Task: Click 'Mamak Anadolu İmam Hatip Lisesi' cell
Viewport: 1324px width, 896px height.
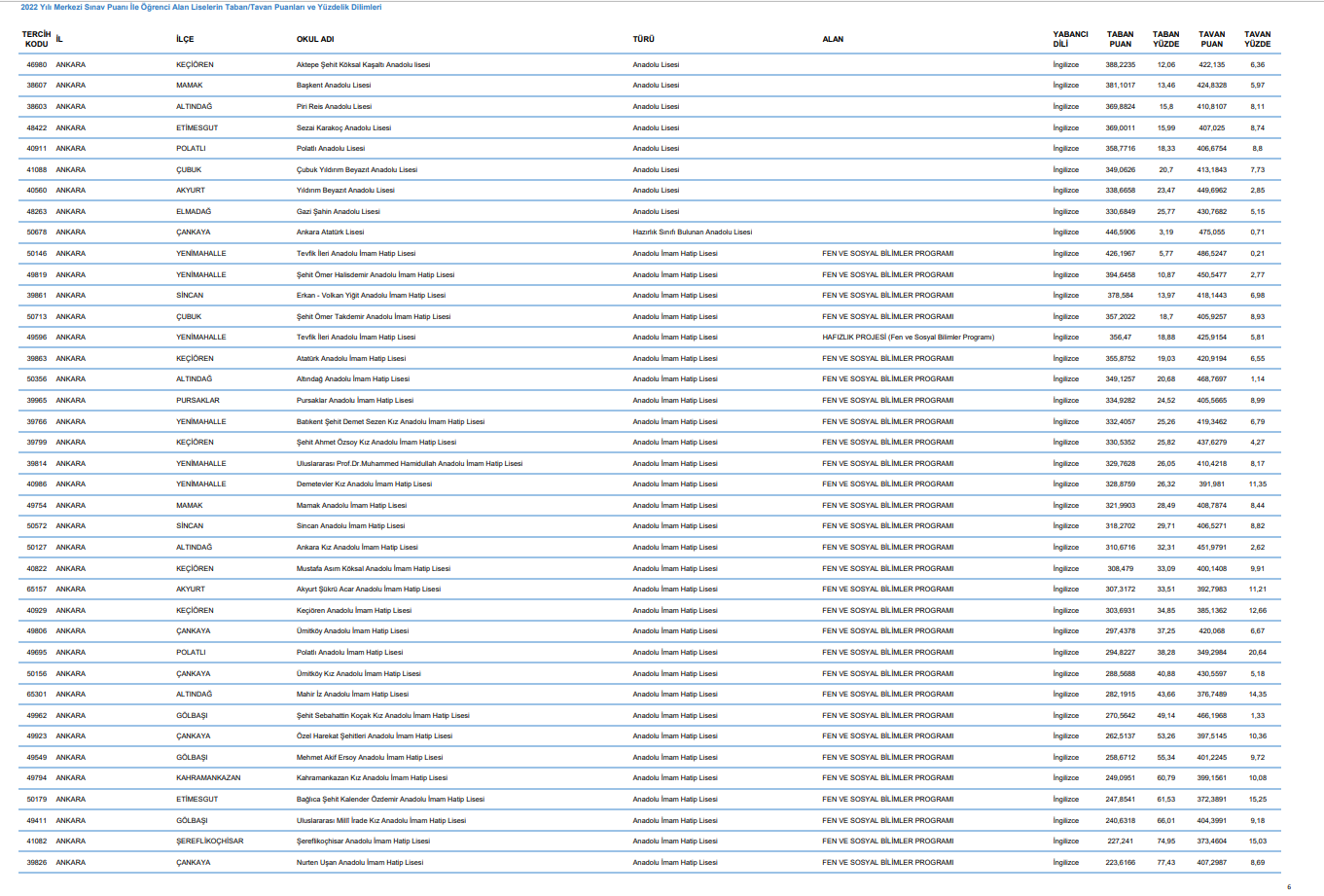Action: pos(351,506)
